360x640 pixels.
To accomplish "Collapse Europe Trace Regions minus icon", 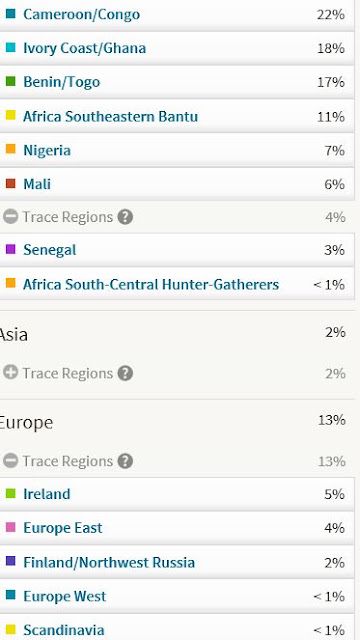I will (x=11, y=461).
